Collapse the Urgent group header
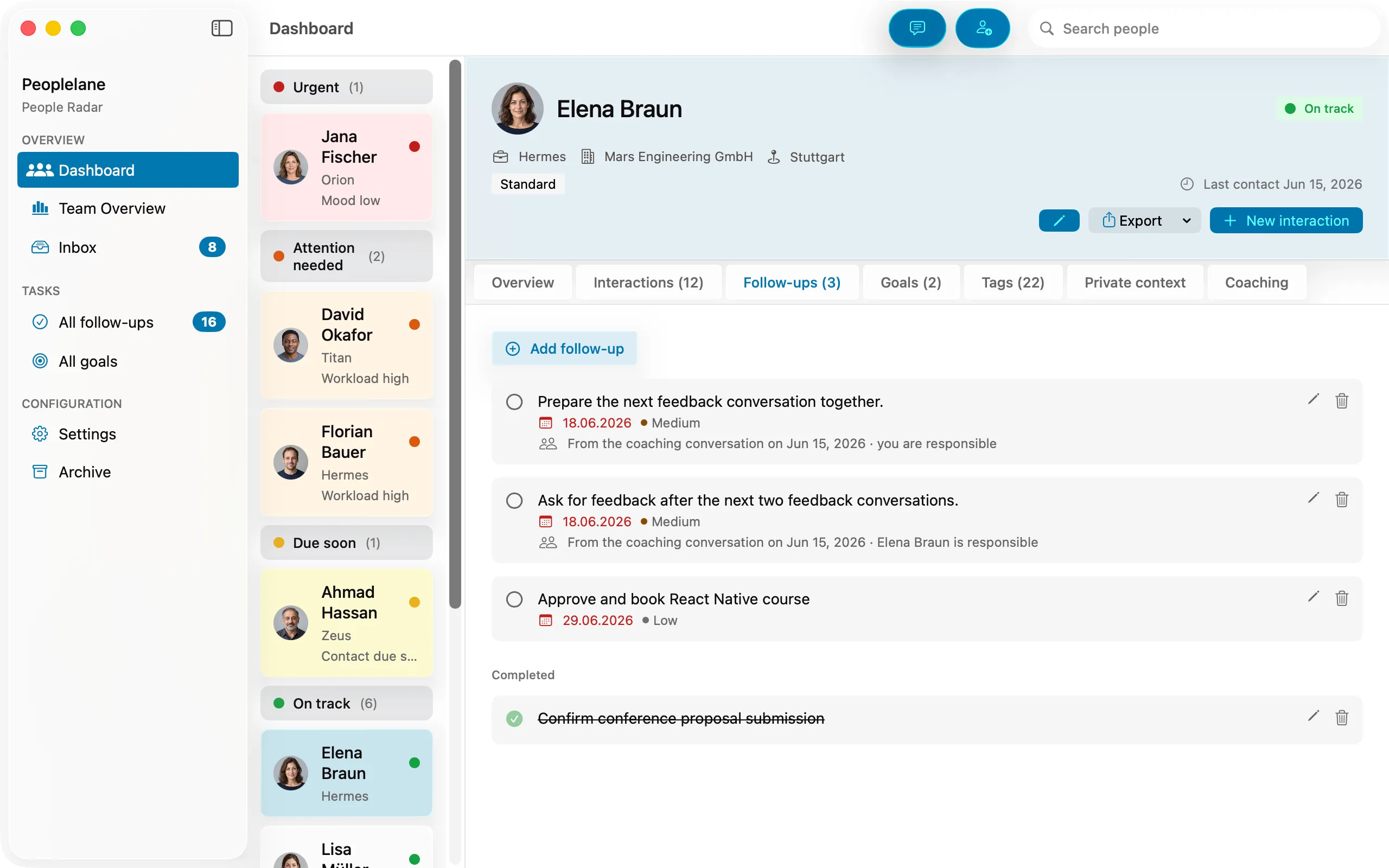The width and height of the screenshot is (1389, 868). (x=346, y=87)
